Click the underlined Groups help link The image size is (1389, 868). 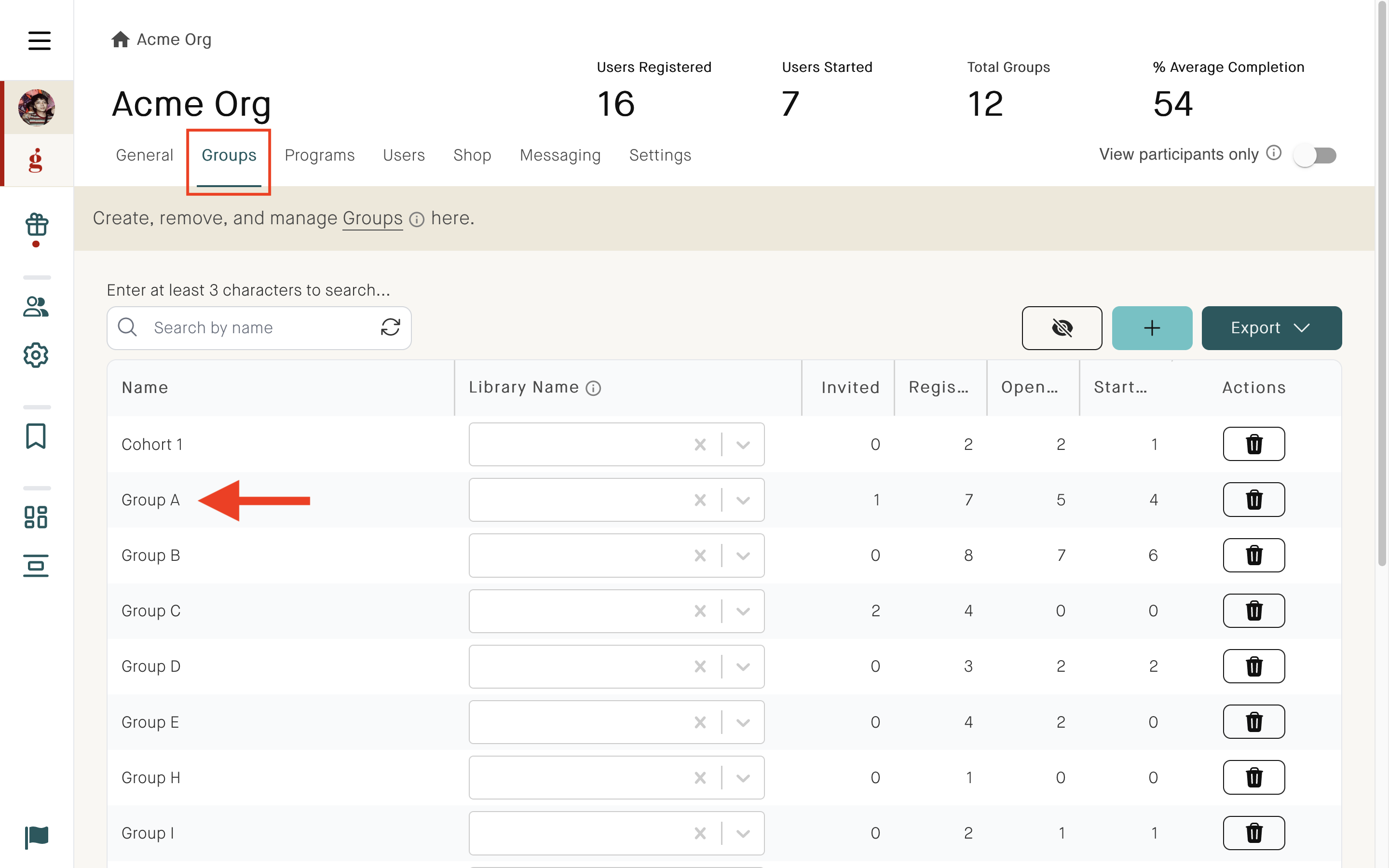(372, 218)
